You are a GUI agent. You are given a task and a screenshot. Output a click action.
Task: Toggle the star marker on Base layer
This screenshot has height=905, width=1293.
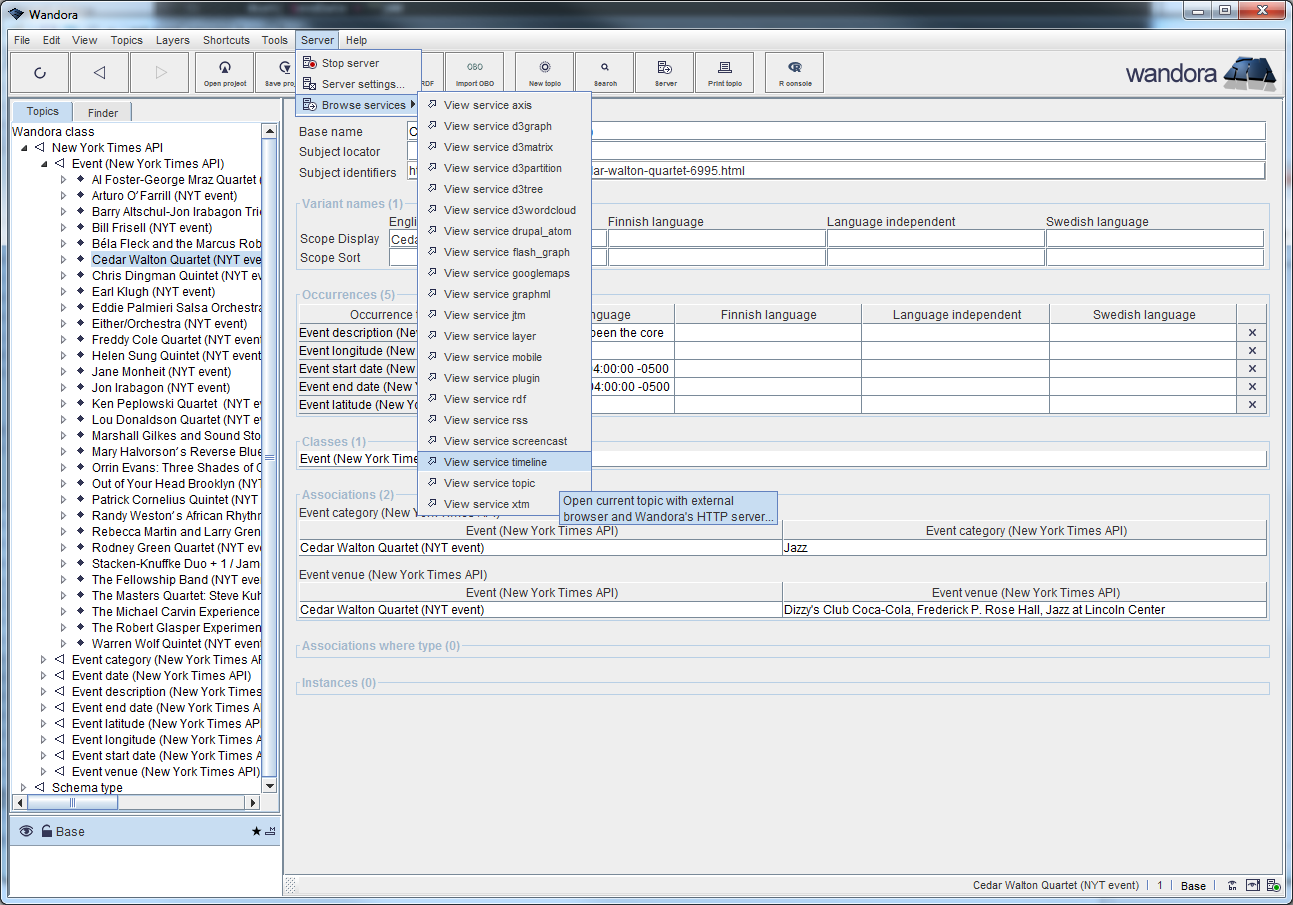coord(256,831)
